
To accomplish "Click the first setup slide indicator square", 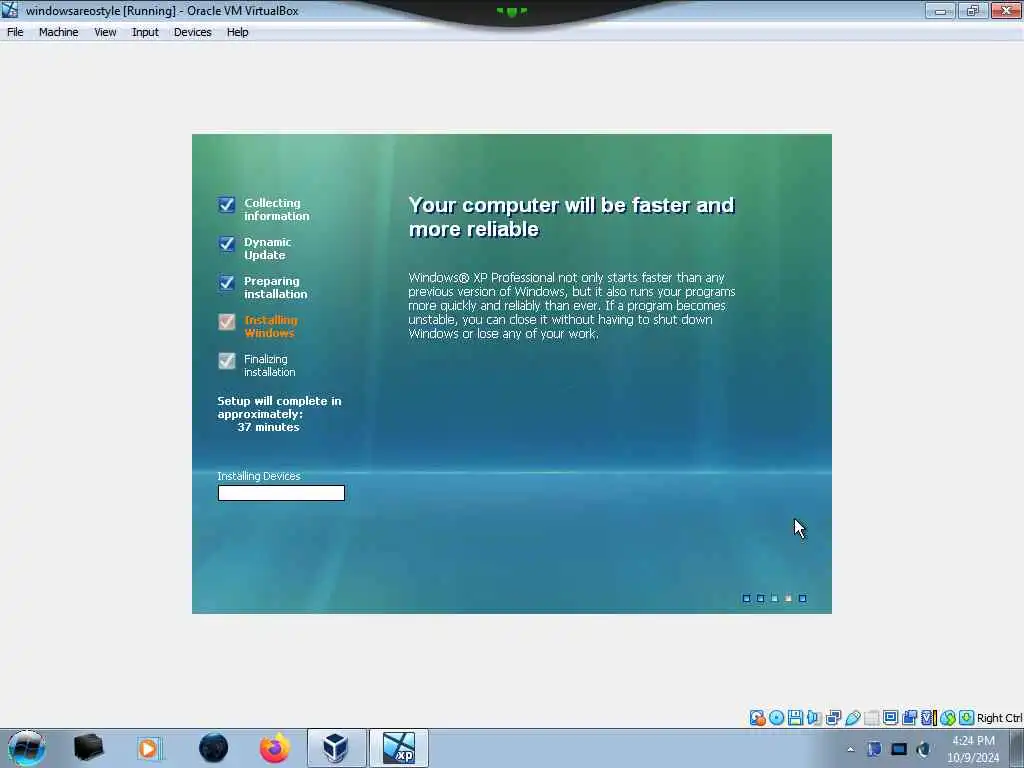I will (746, 598).
